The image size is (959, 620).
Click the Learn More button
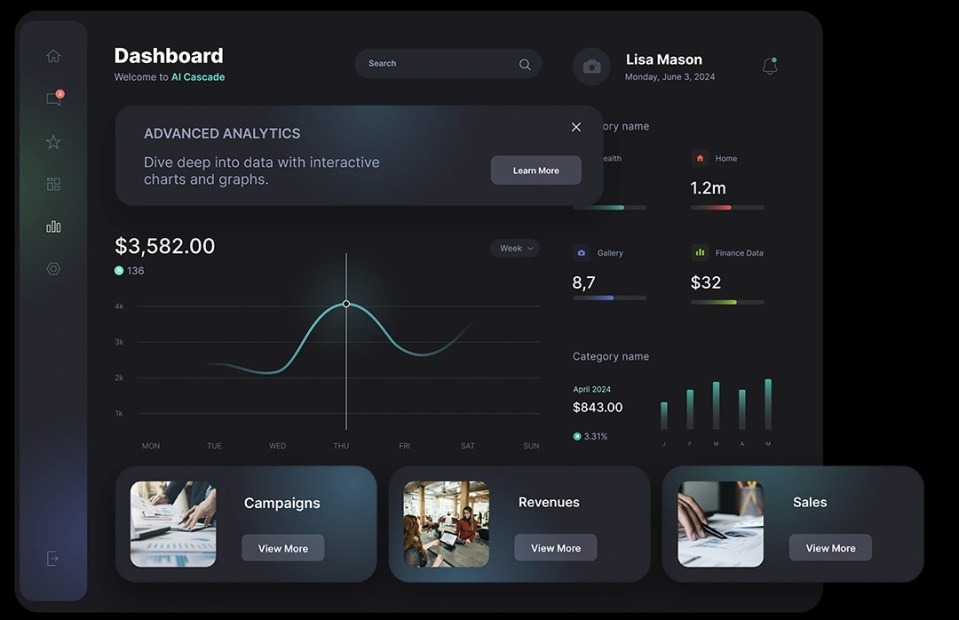click(535, 170)
